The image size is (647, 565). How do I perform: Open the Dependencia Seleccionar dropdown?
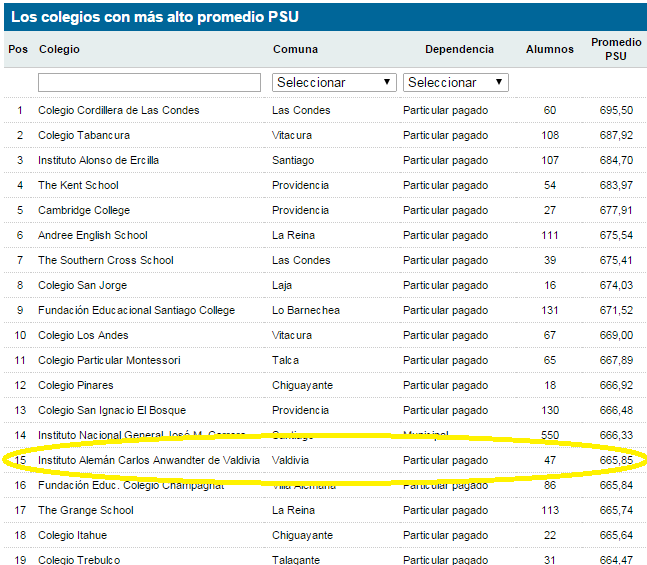[456, 83]
